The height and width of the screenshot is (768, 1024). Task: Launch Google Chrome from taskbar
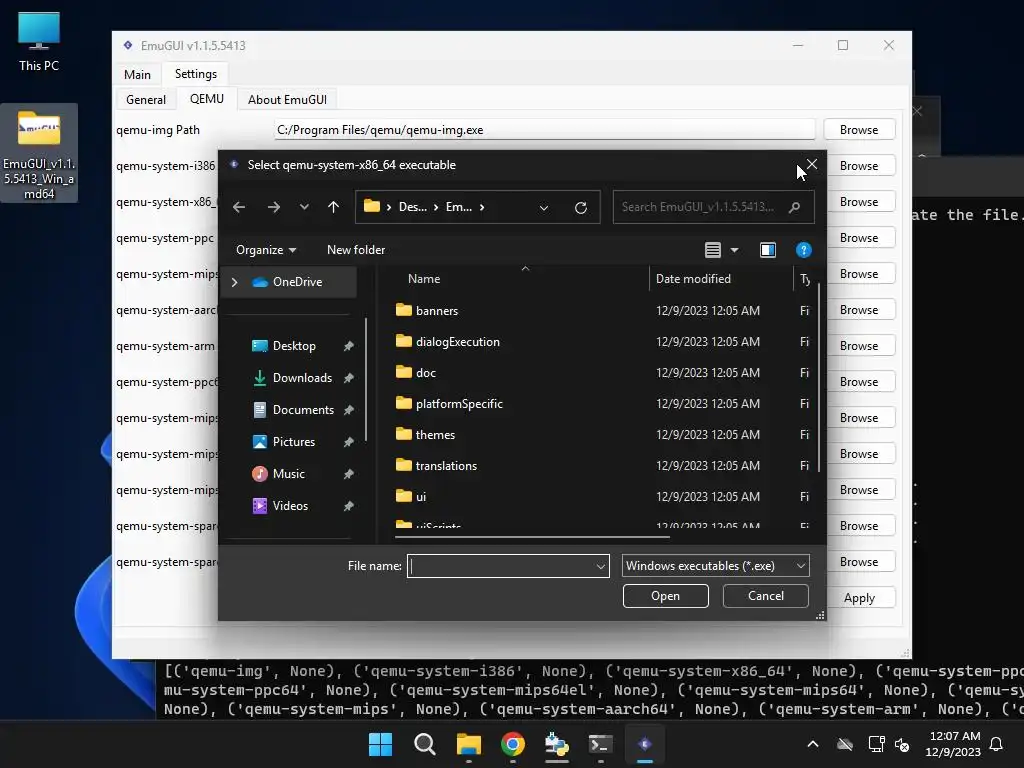[513, 744]
